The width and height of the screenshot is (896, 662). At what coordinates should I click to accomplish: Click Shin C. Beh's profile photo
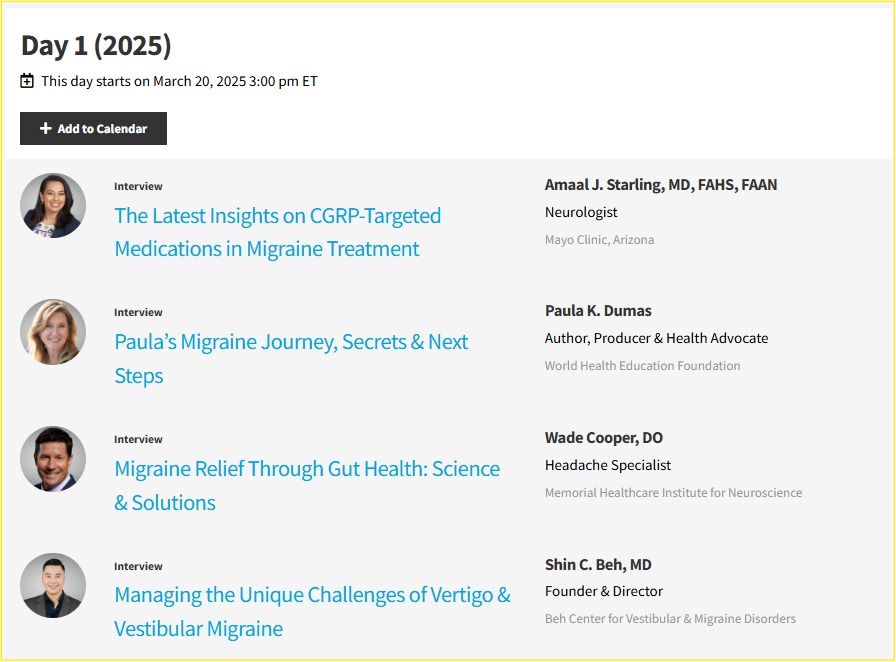pos(53,585)
